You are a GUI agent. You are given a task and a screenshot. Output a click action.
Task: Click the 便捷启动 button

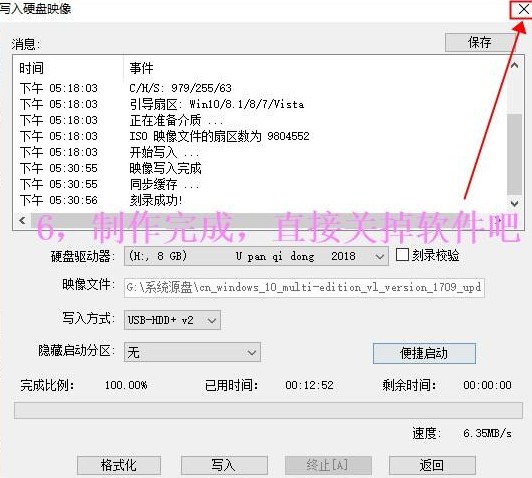(x=424, y=353)
